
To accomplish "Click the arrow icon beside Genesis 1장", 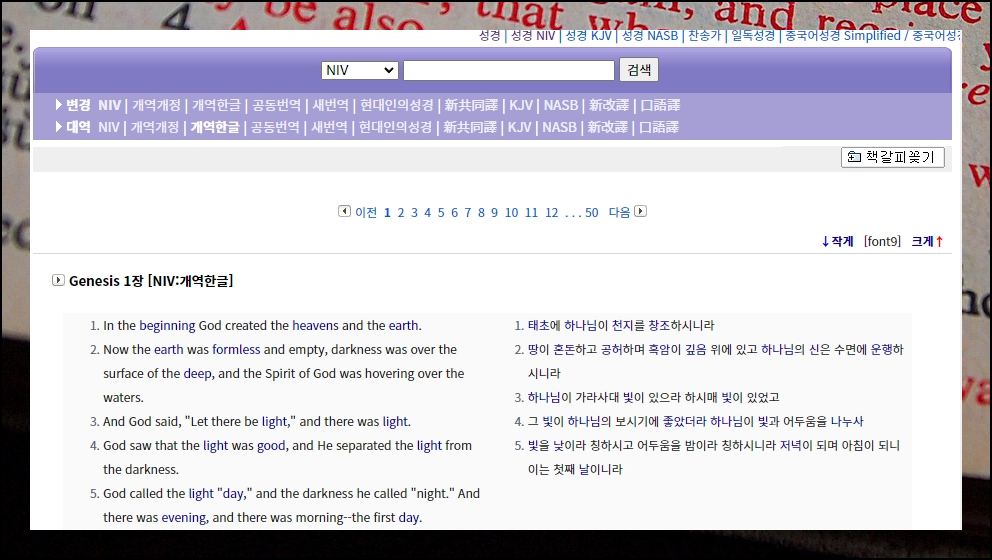I will click(x=58, y=280).
